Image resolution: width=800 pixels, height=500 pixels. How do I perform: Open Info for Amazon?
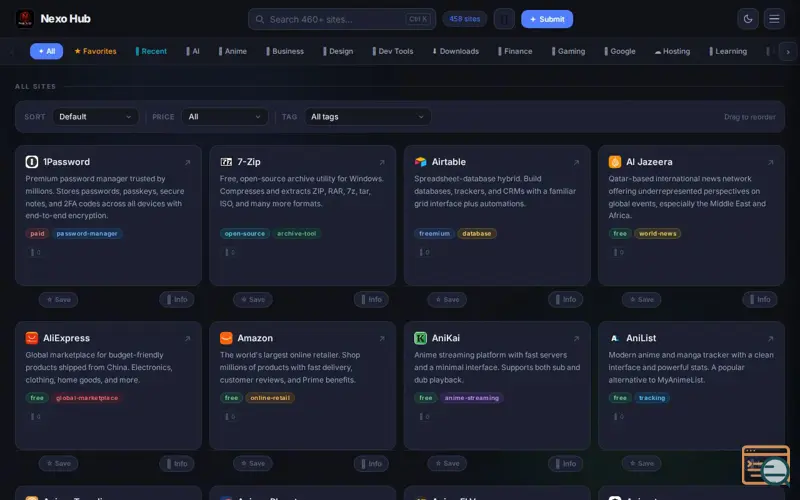371,463
